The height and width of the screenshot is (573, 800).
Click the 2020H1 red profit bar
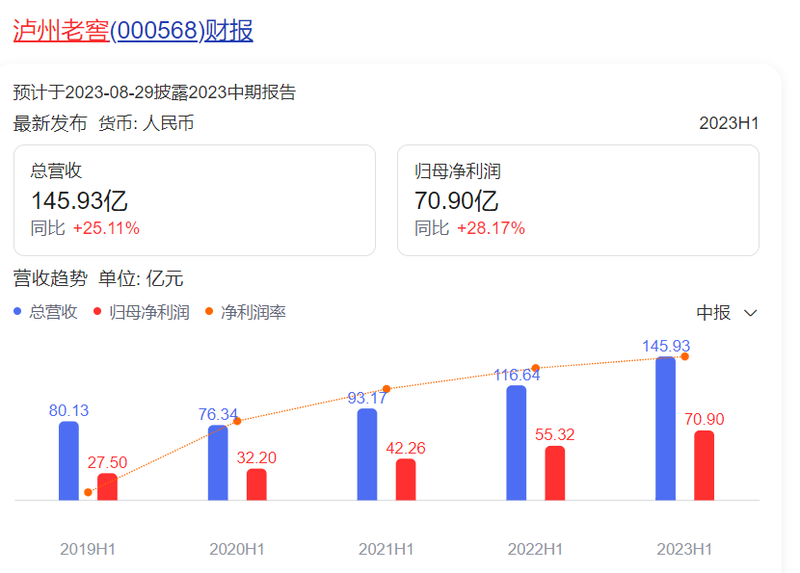tap(257, 484)
